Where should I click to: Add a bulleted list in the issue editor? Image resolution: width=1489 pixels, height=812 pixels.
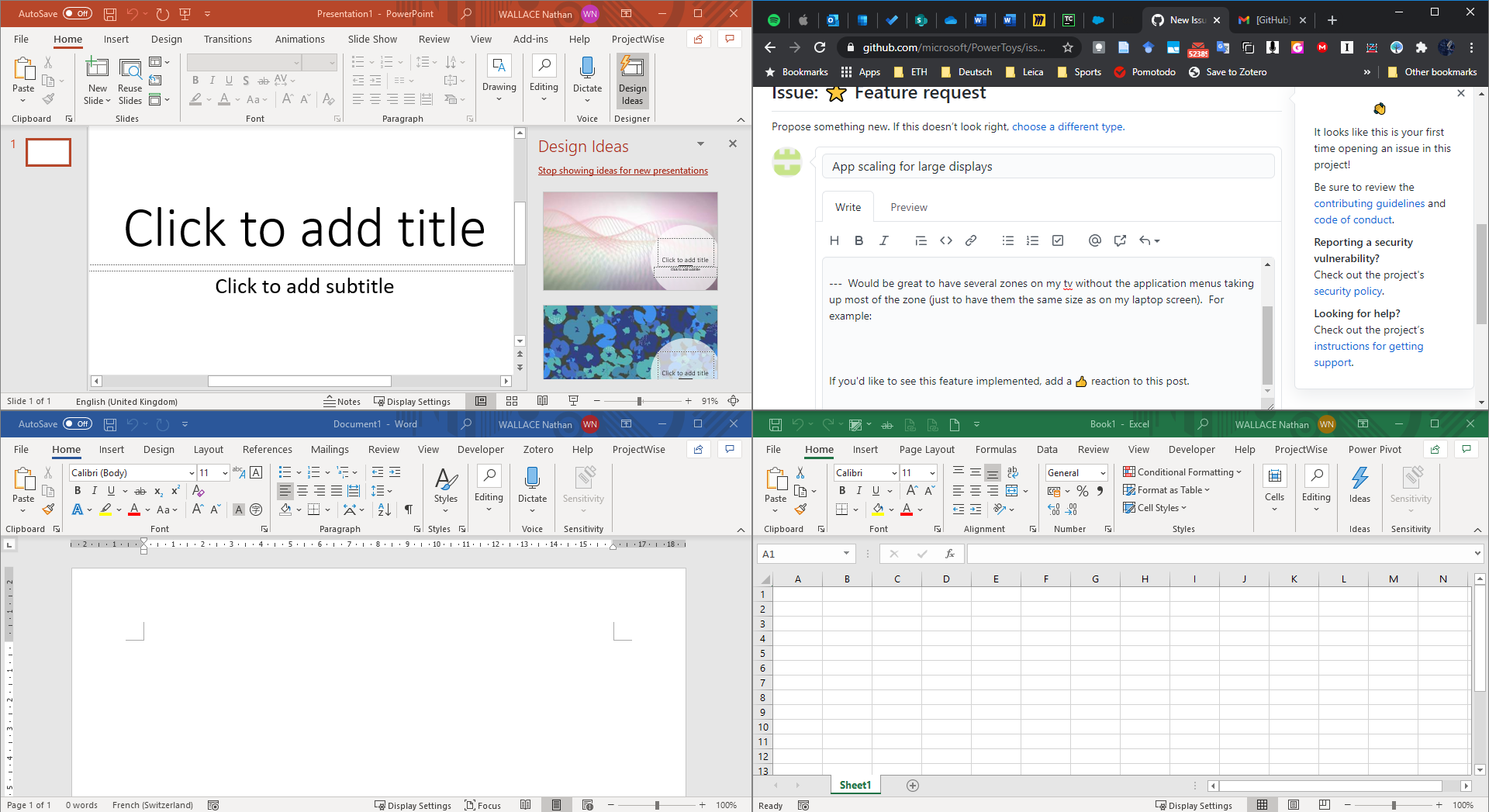click(1007, 240)
